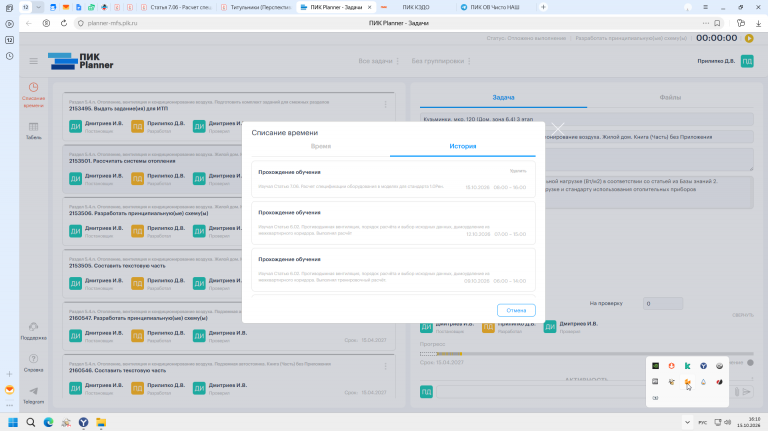
Task: Open the hamburger menu beside the ПИК logo
Action: pyautogui.click(x=33, y=61)
